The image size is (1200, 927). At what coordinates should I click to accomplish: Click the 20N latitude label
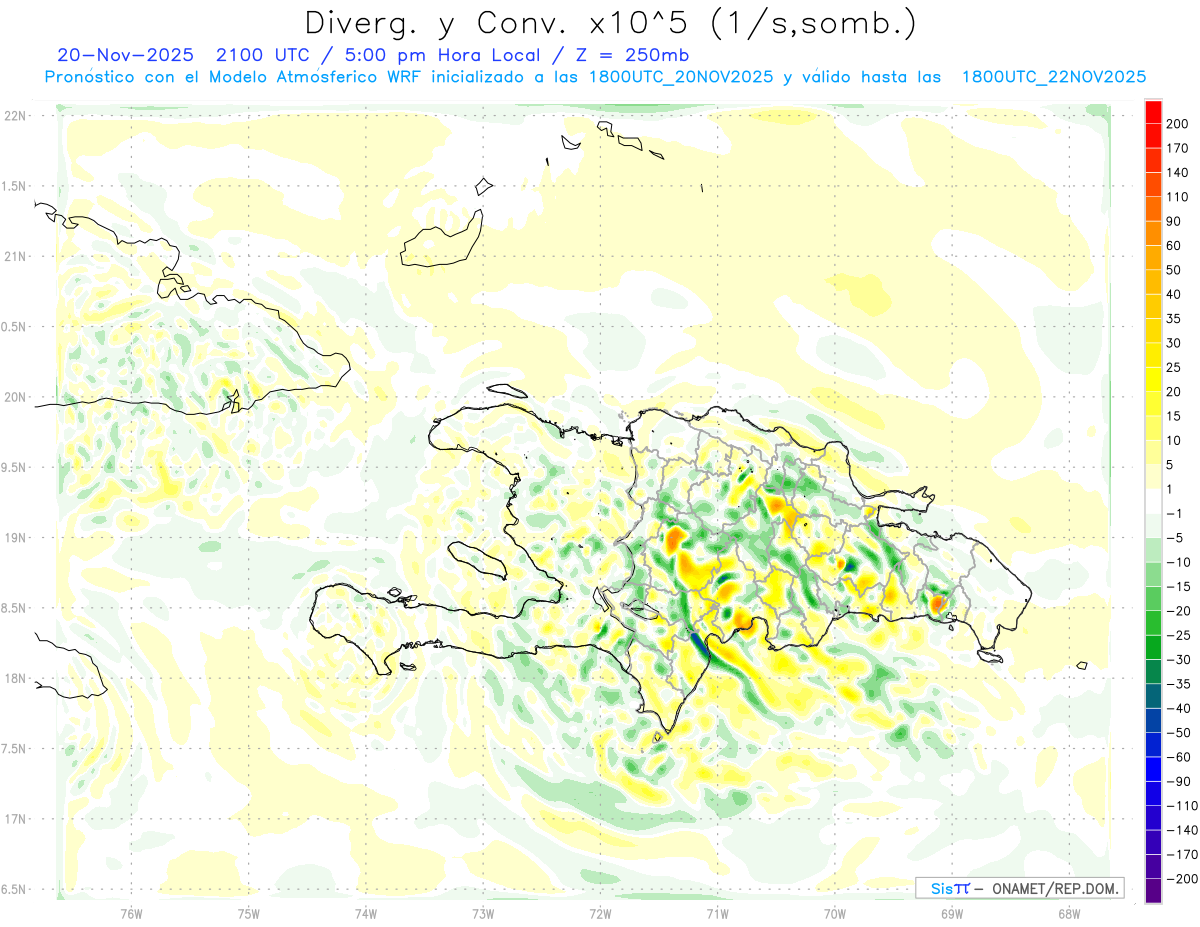(14, 397)
